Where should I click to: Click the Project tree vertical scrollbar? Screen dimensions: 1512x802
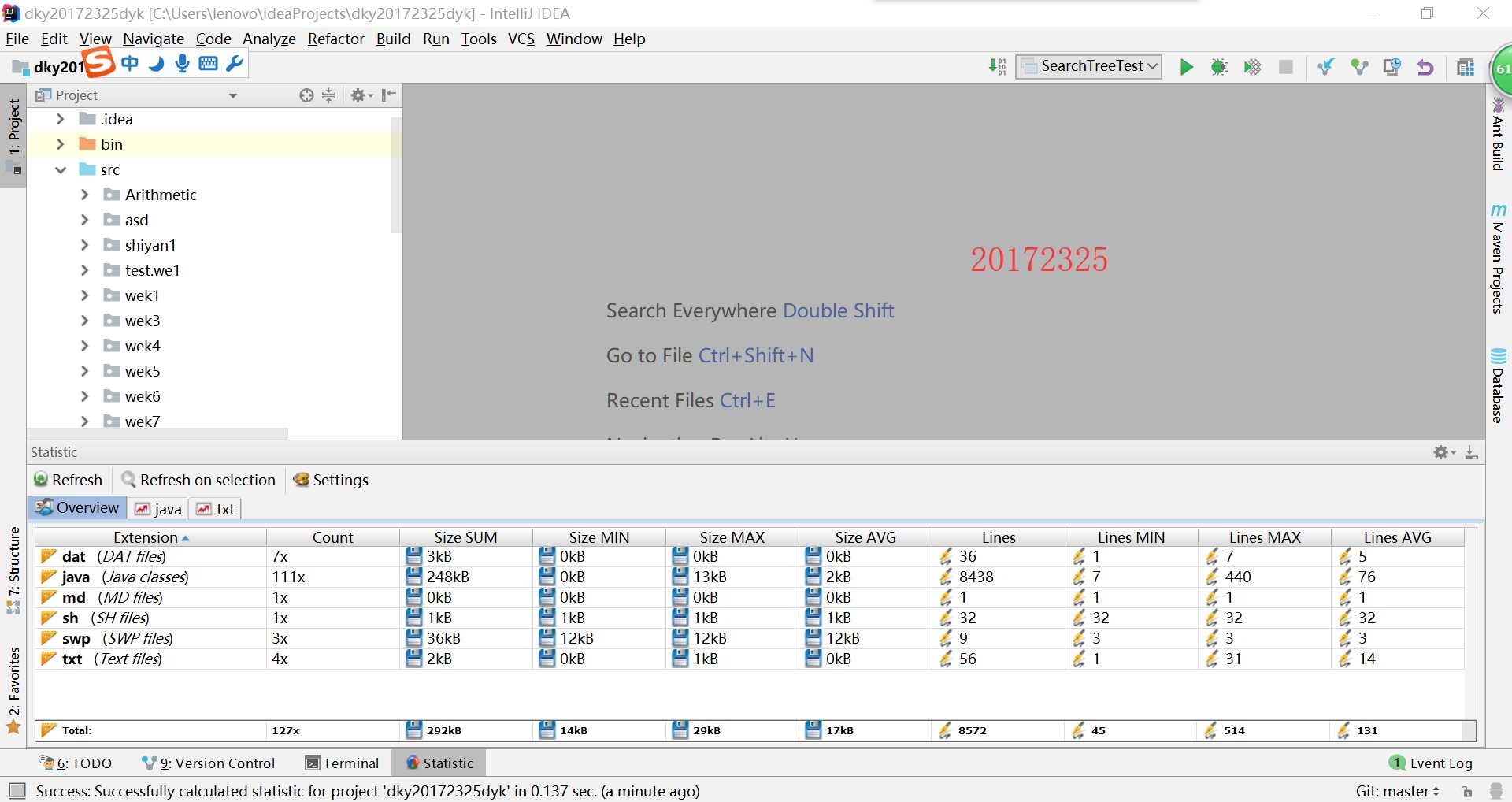click(x=396, y=175)
